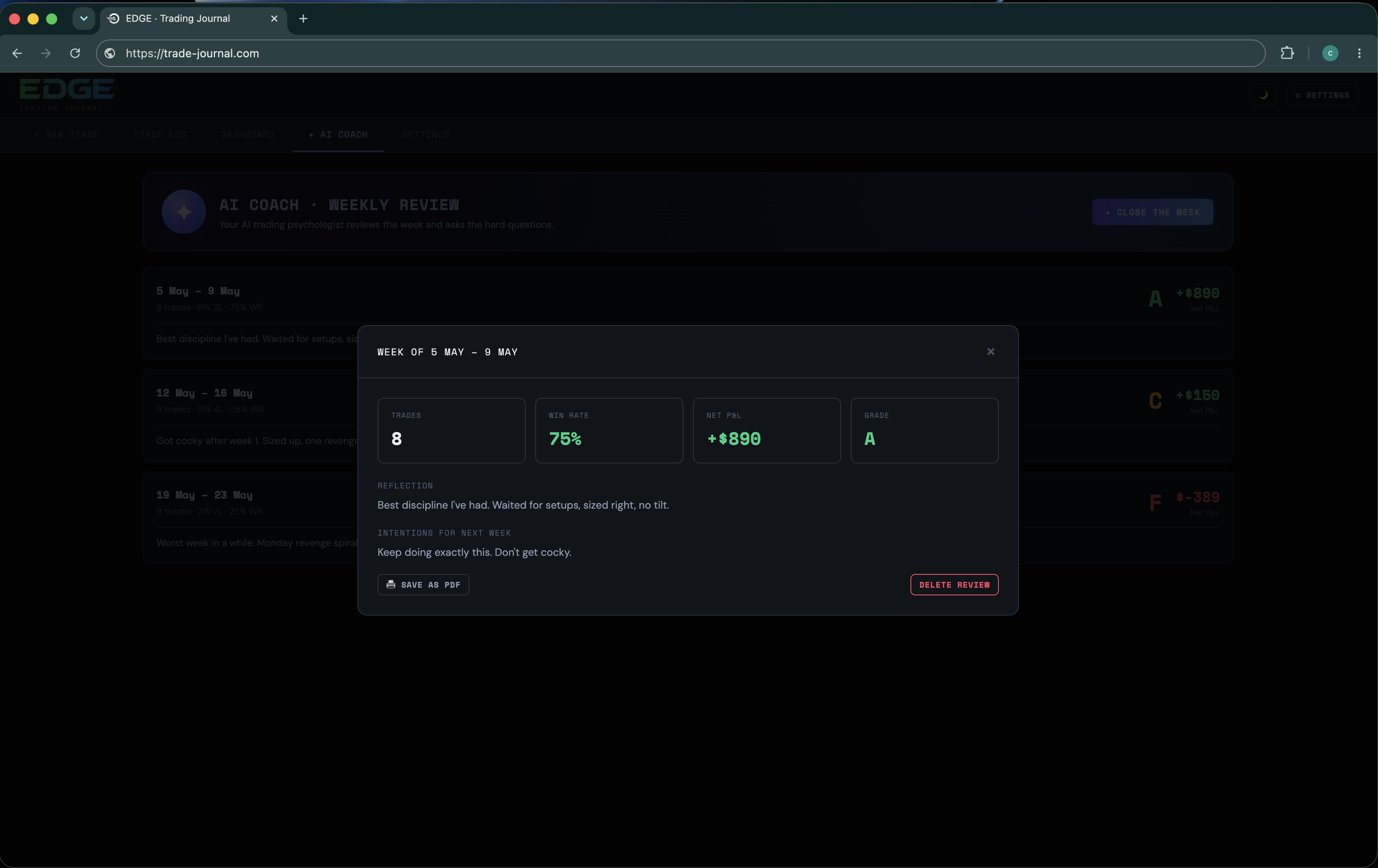1378x868 pixels.
Task: View site information icon in address bar
Action: (x=110, y=53)
